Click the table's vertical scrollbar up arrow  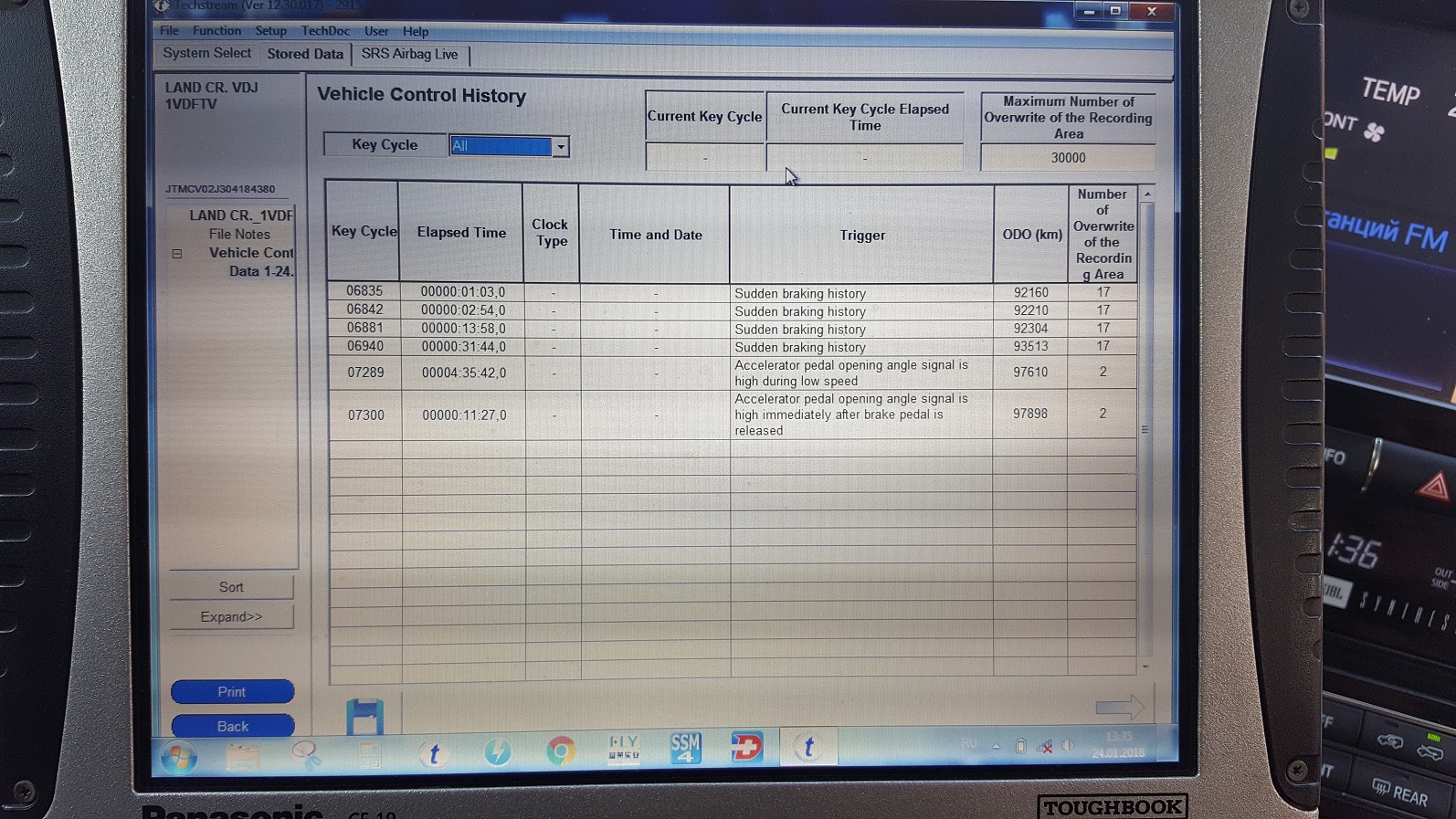tap(1147, 194)
